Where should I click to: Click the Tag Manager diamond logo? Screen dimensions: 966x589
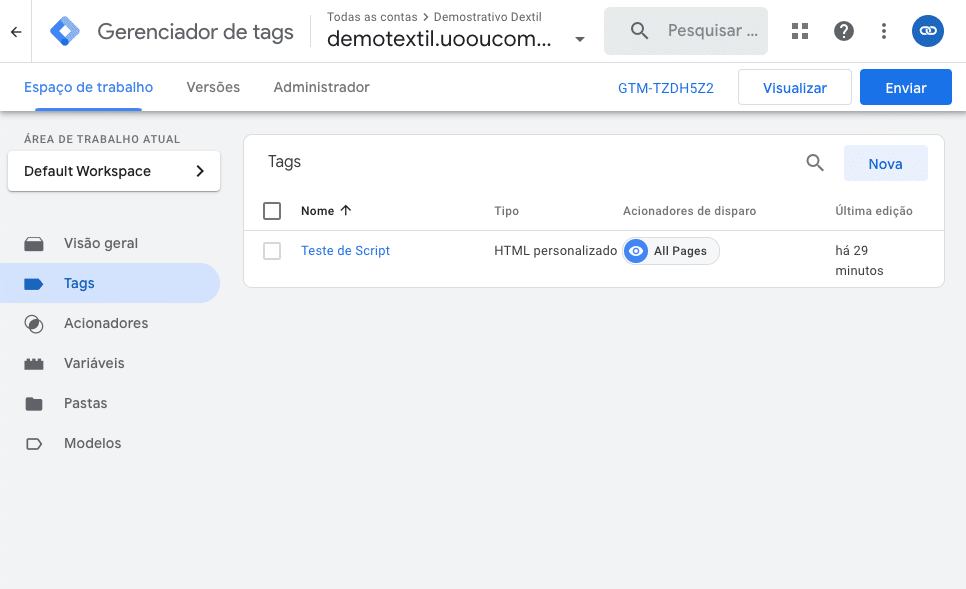(65, 31)
